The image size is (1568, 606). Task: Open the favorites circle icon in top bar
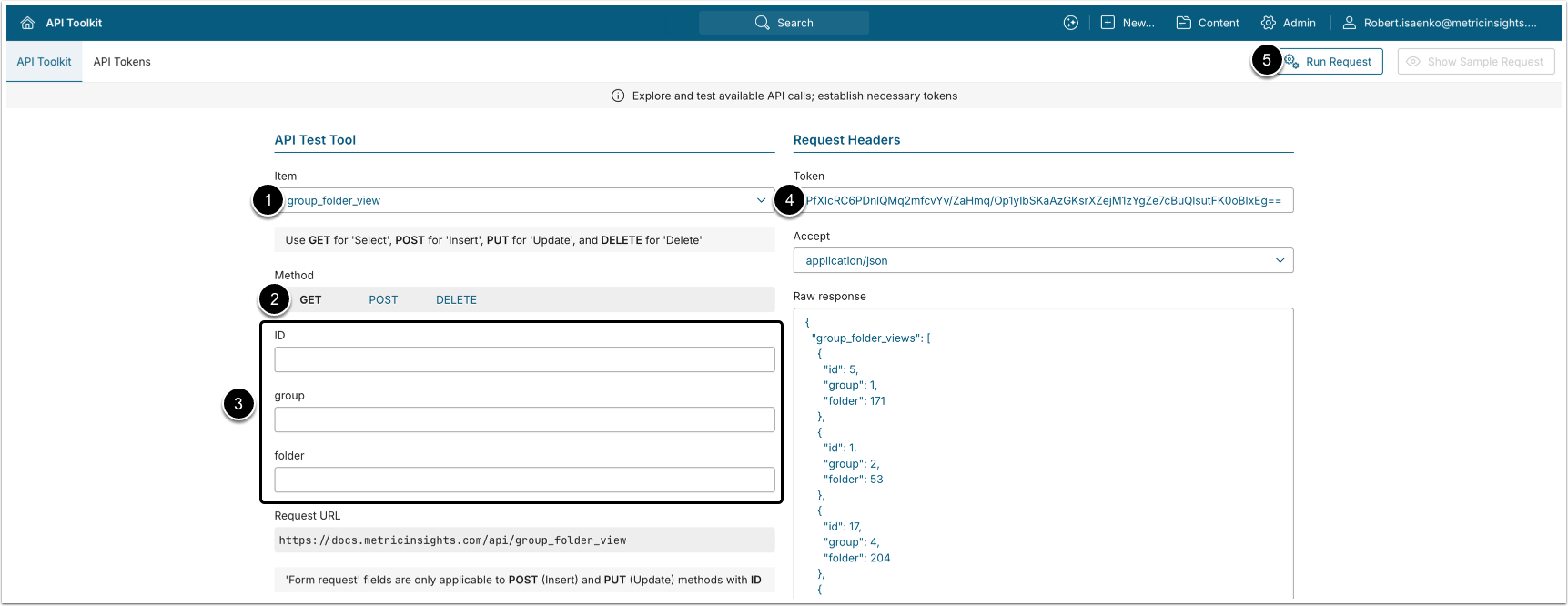click(x=1071, y=23)
